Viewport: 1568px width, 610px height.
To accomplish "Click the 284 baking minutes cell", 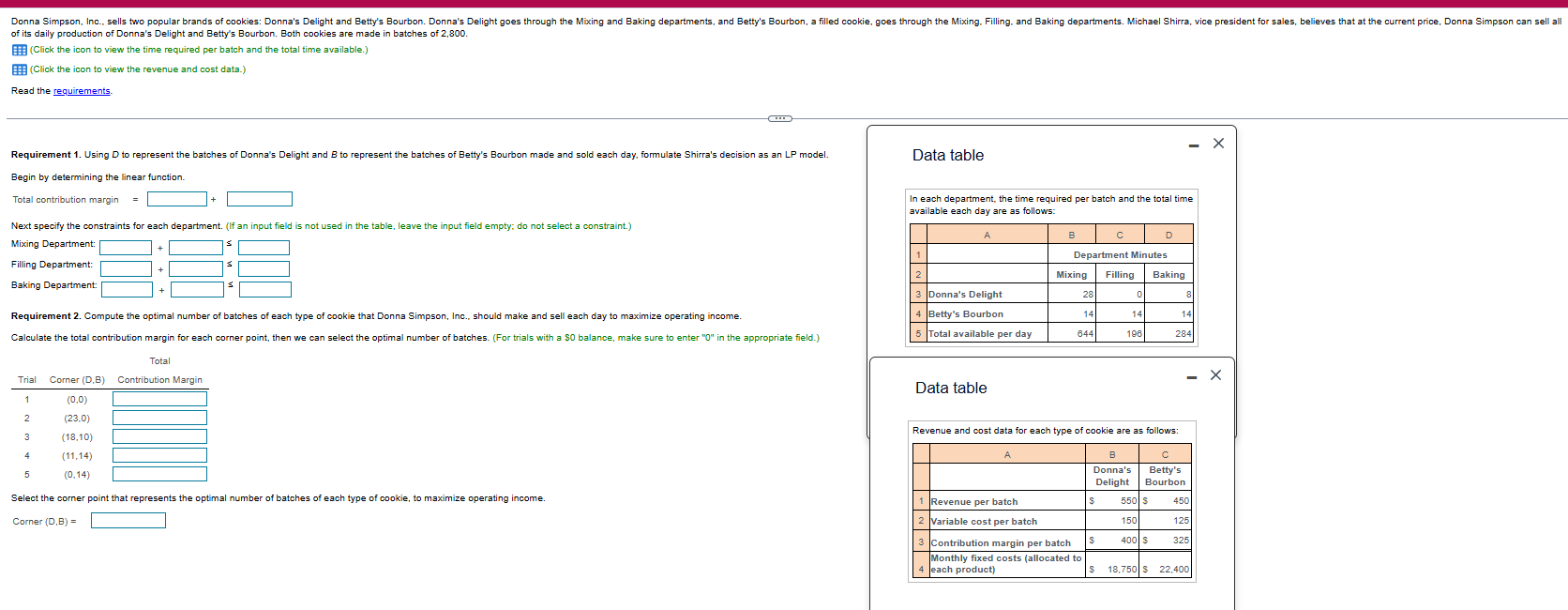I will coord(1168,334).
